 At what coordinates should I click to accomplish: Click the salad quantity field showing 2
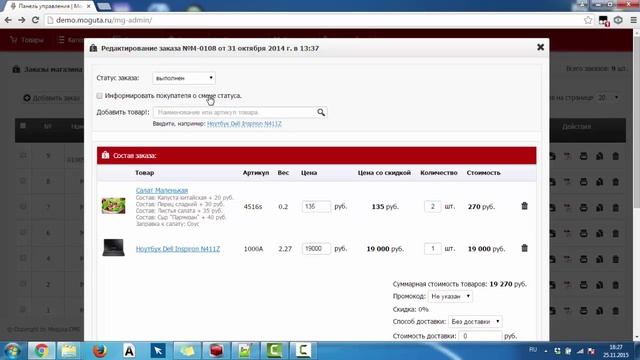coord(433,207)
